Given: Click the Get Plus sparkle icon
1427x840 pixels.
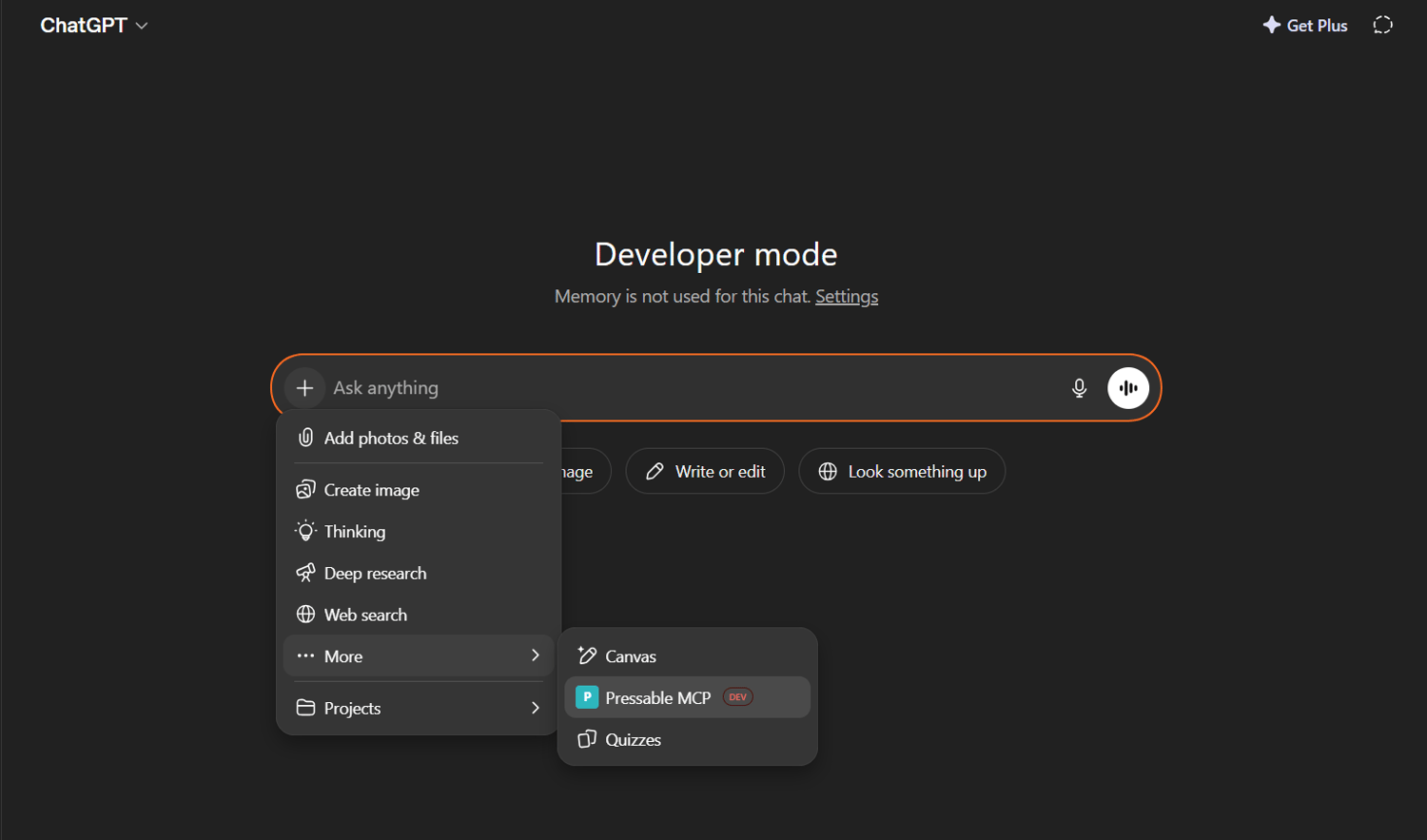Looking at the screenshot, I should 1272,26.
